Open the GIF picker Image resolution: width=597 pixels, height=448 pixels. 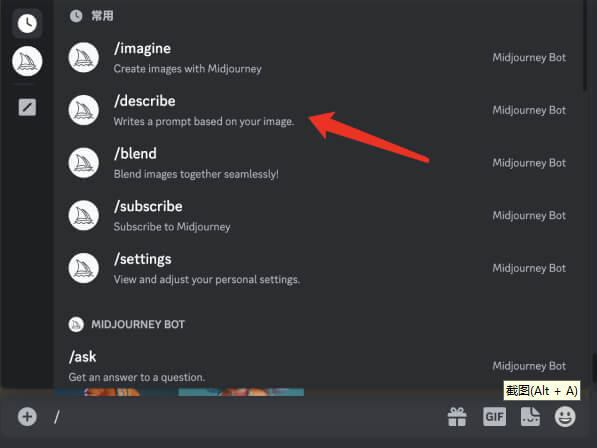click(494, 417)
